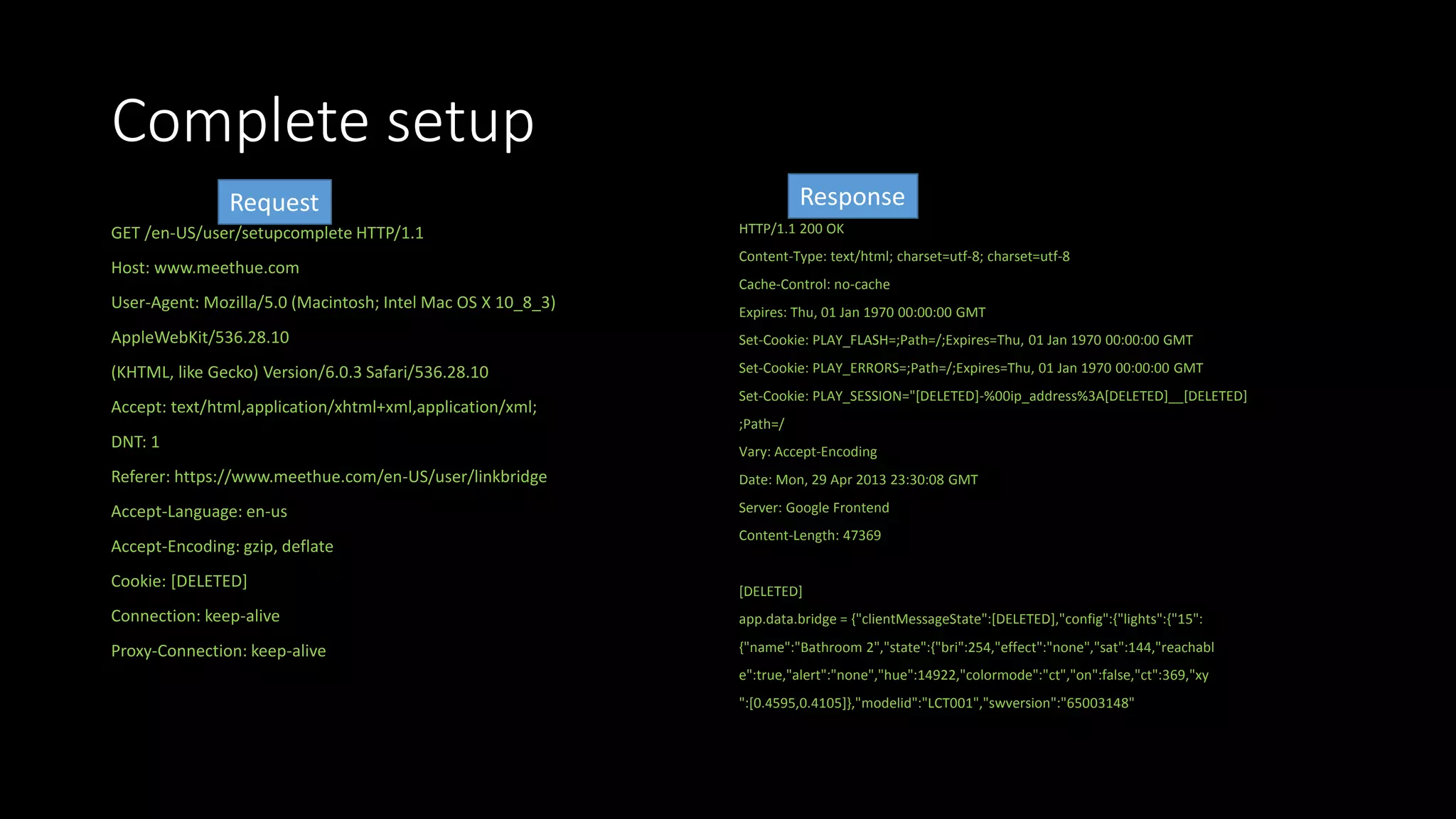Viewport: 1456px width, 819px height.
Task: Click the blue Request label box
Action: [x=274, y=202]
